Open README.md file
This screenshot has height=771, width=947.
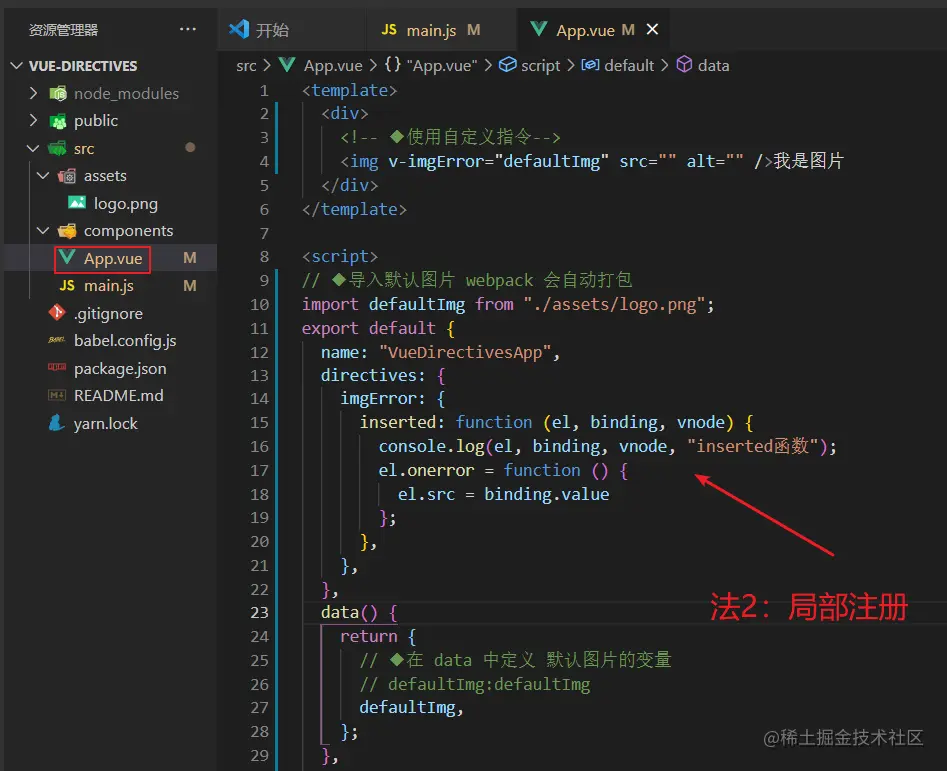pyautogui.click(x=118, y=395)
